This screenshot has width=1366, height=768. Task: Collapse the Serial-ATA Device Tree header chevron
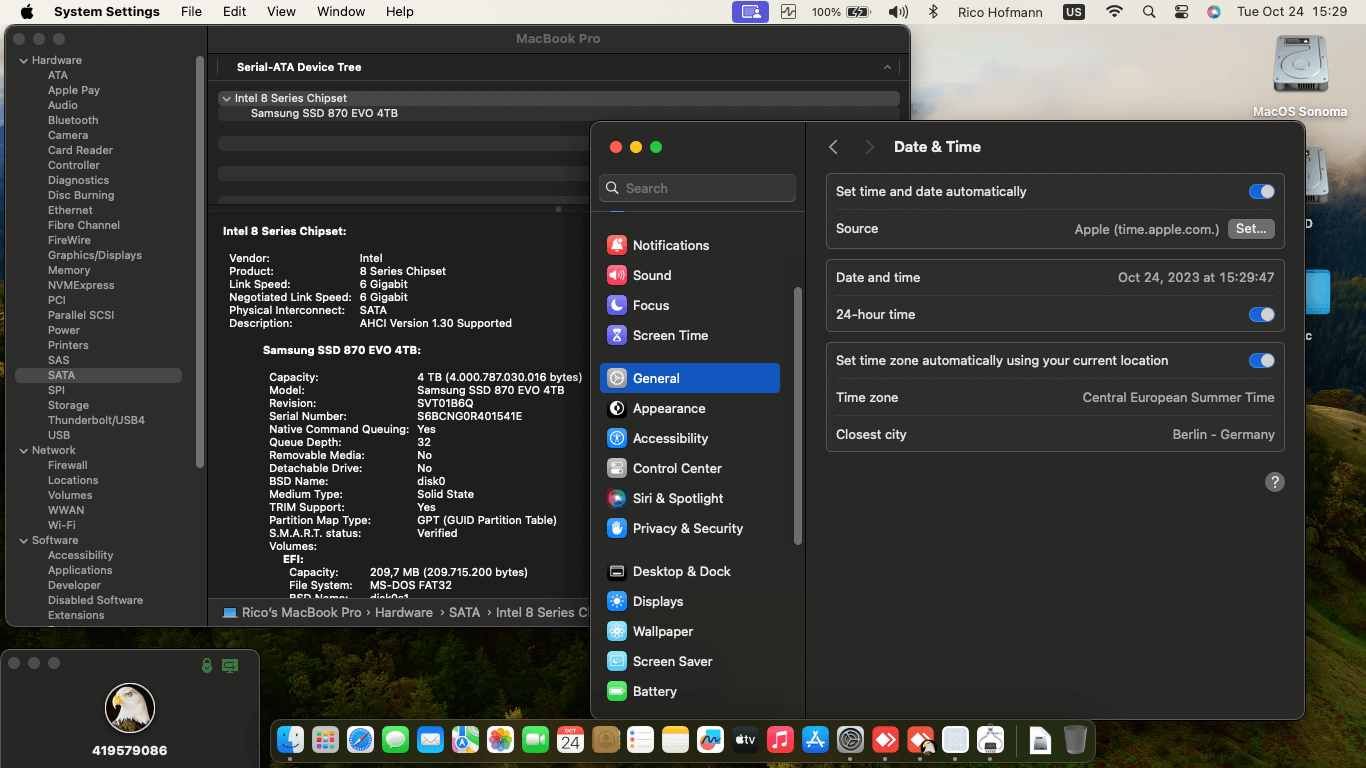coord(887,67)
